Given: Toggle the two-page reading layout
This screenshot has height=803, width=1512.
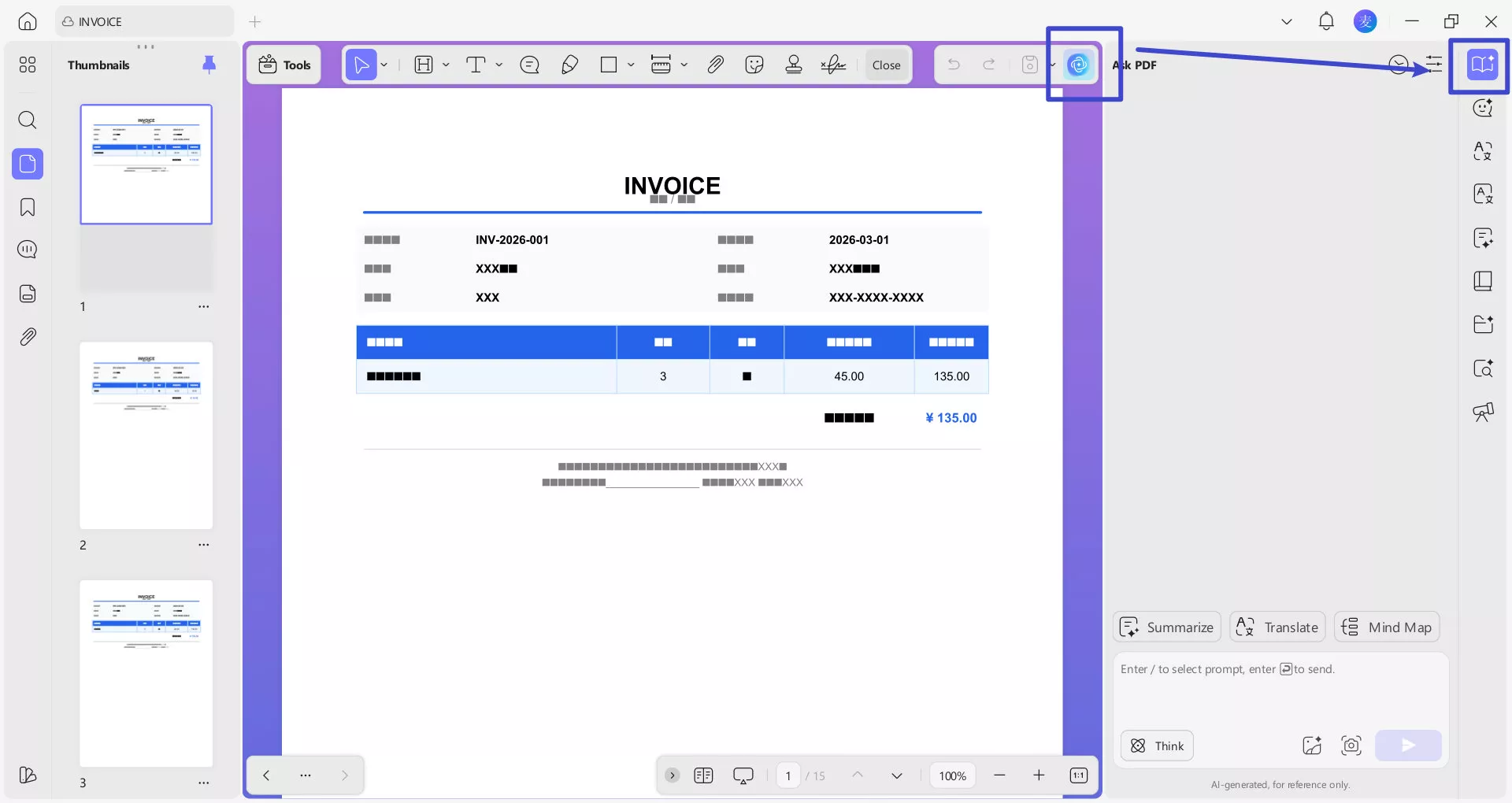Looking at the screenshot, I should click(703, 775).
